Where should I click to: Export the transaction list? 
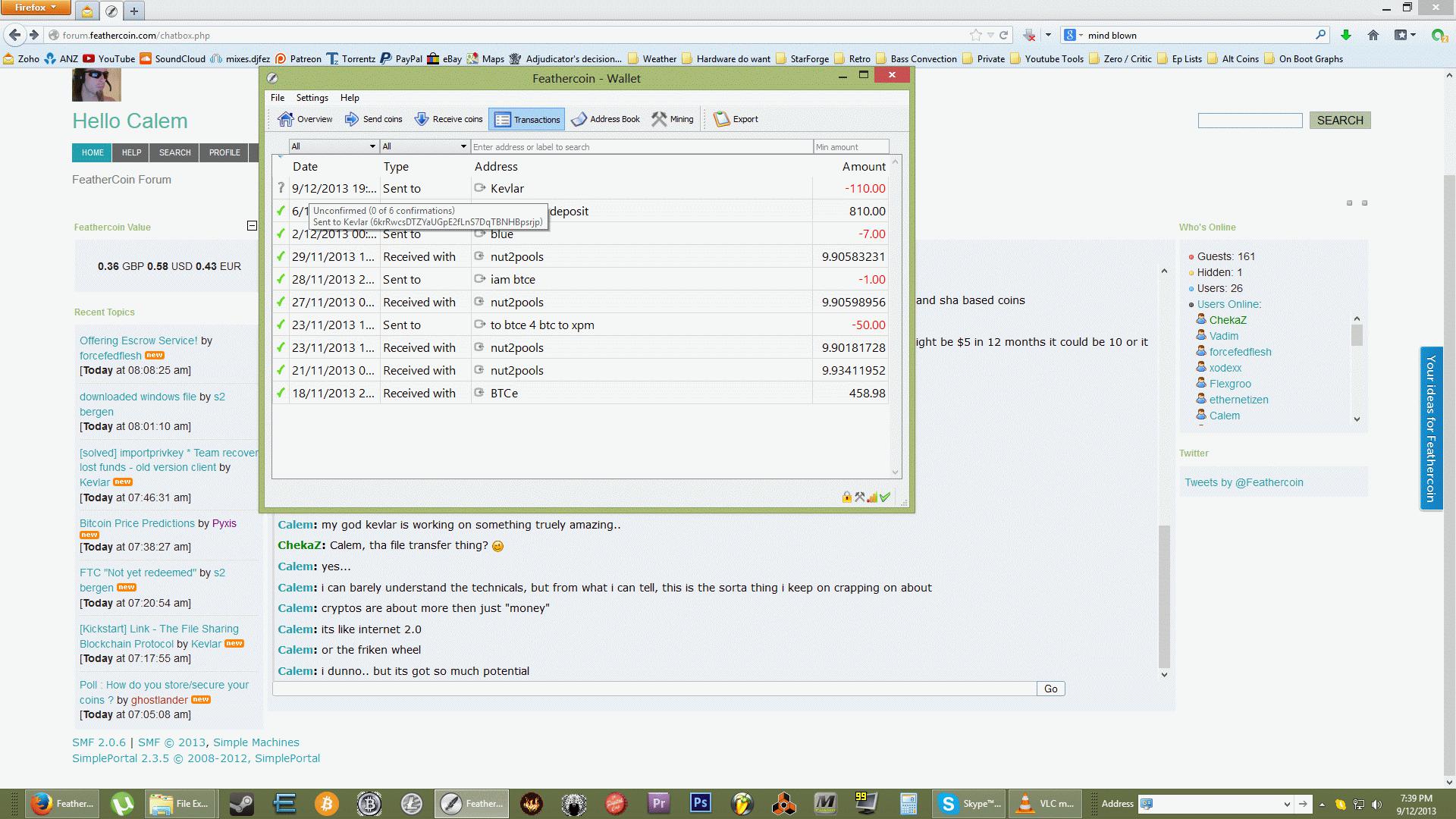[736, 119]
